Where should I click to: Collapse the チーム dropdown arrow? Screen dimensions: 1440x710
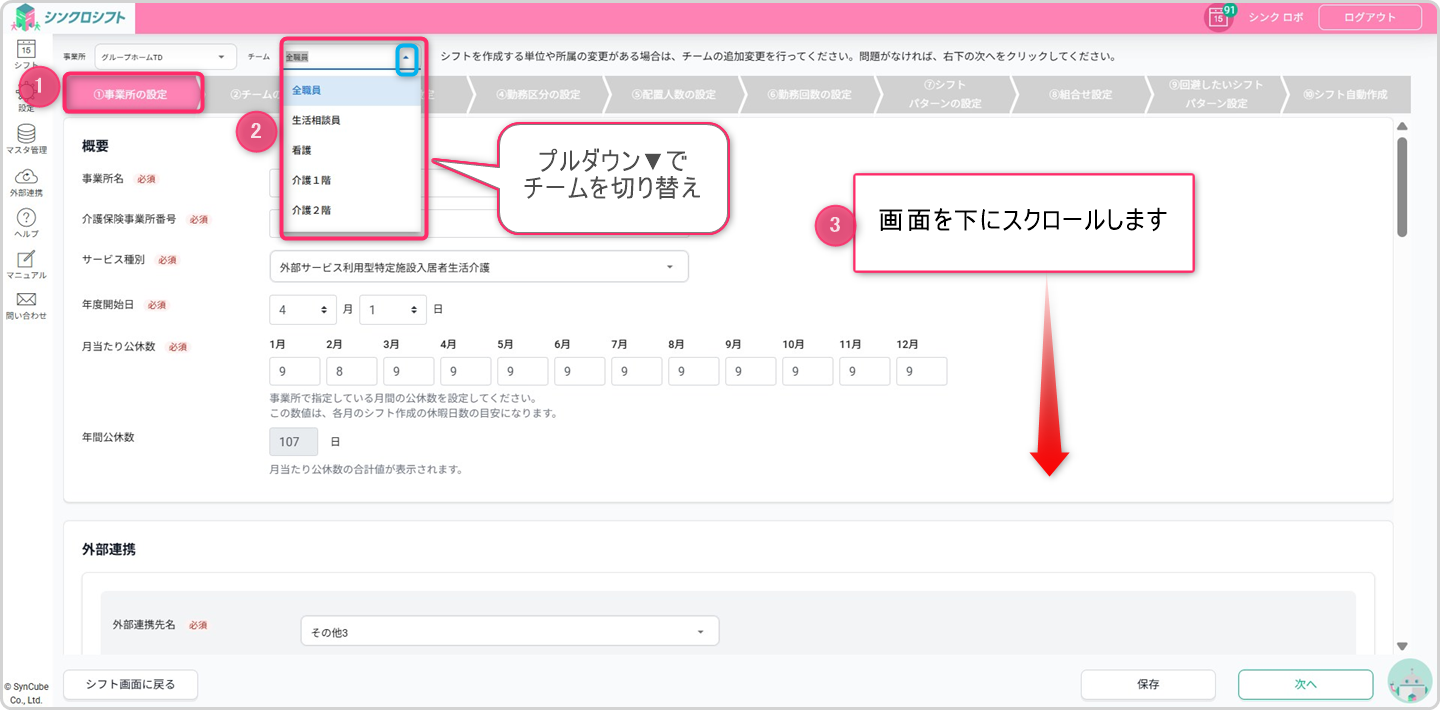pos(406,58)
